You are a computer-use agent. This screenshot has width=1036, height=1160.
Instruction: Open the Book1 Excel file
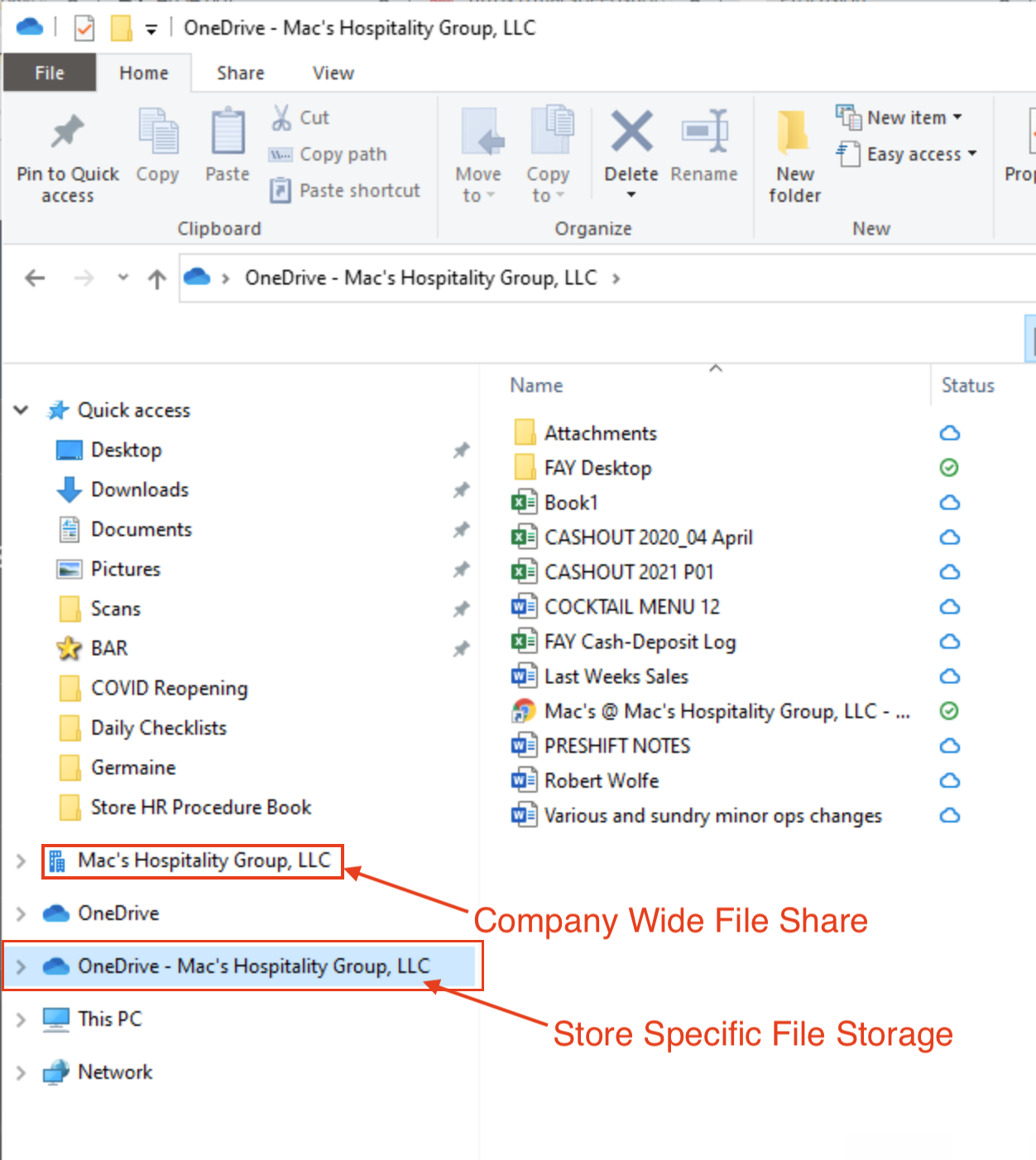pos(571,502)
